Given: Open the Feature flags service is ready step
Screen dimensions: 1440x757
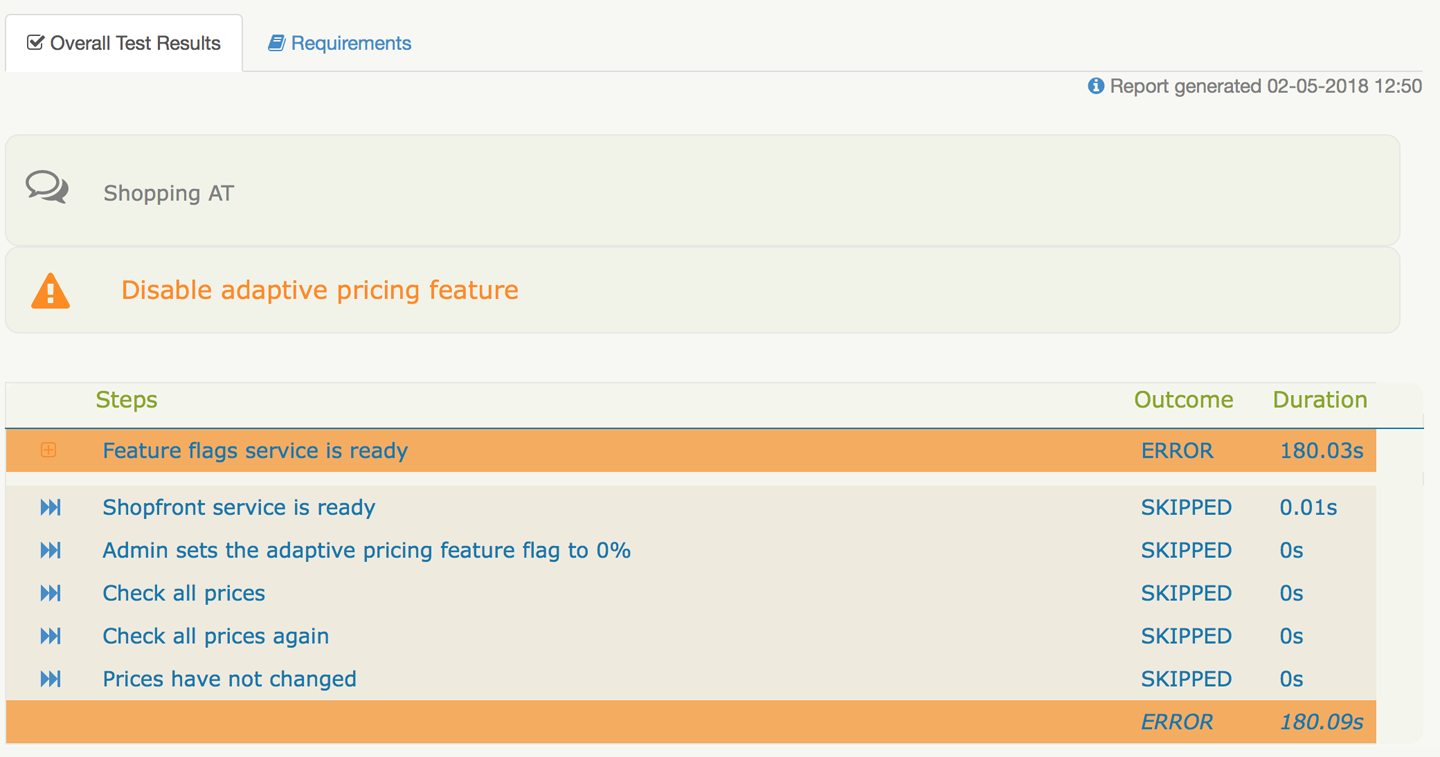Looking at the screenshot, I should (x=255, y=451).
